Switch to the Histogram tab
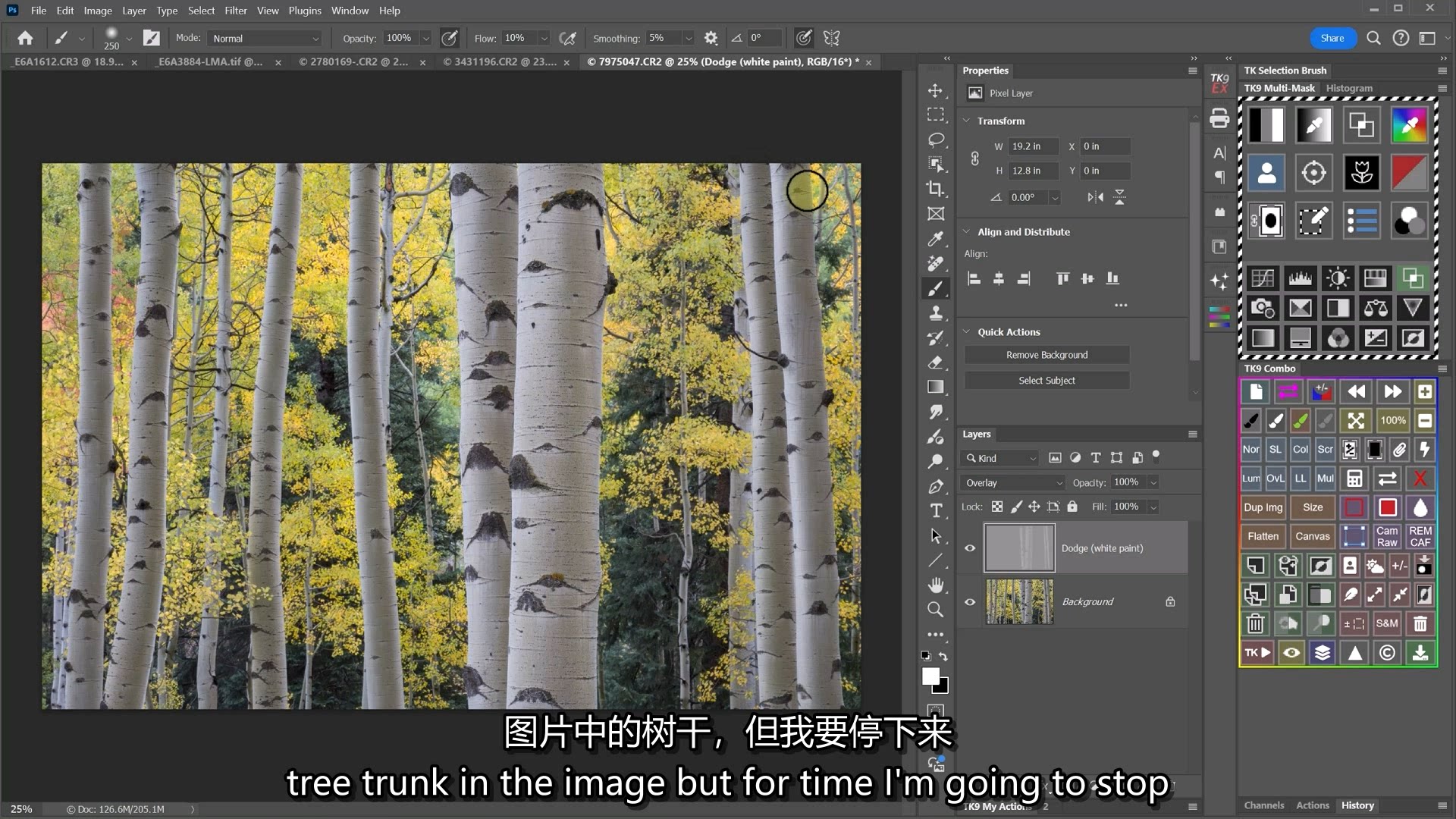Image resolution: width=1456 pixels, height=819 pixels. tap(1348, 88)
